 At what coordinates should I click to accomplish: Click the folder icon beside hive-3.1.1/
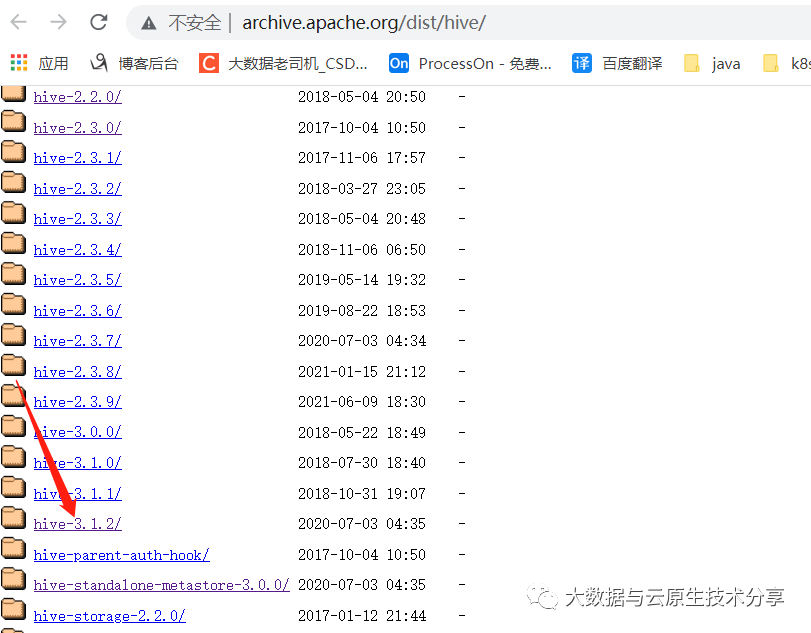click(x=13, y=488)
